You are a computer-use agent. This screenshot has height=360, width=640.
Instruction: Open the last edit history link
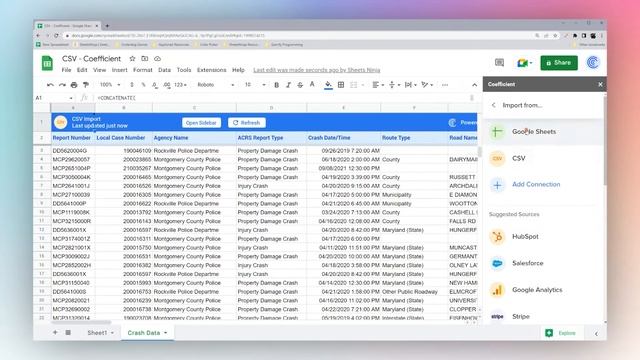317,70
